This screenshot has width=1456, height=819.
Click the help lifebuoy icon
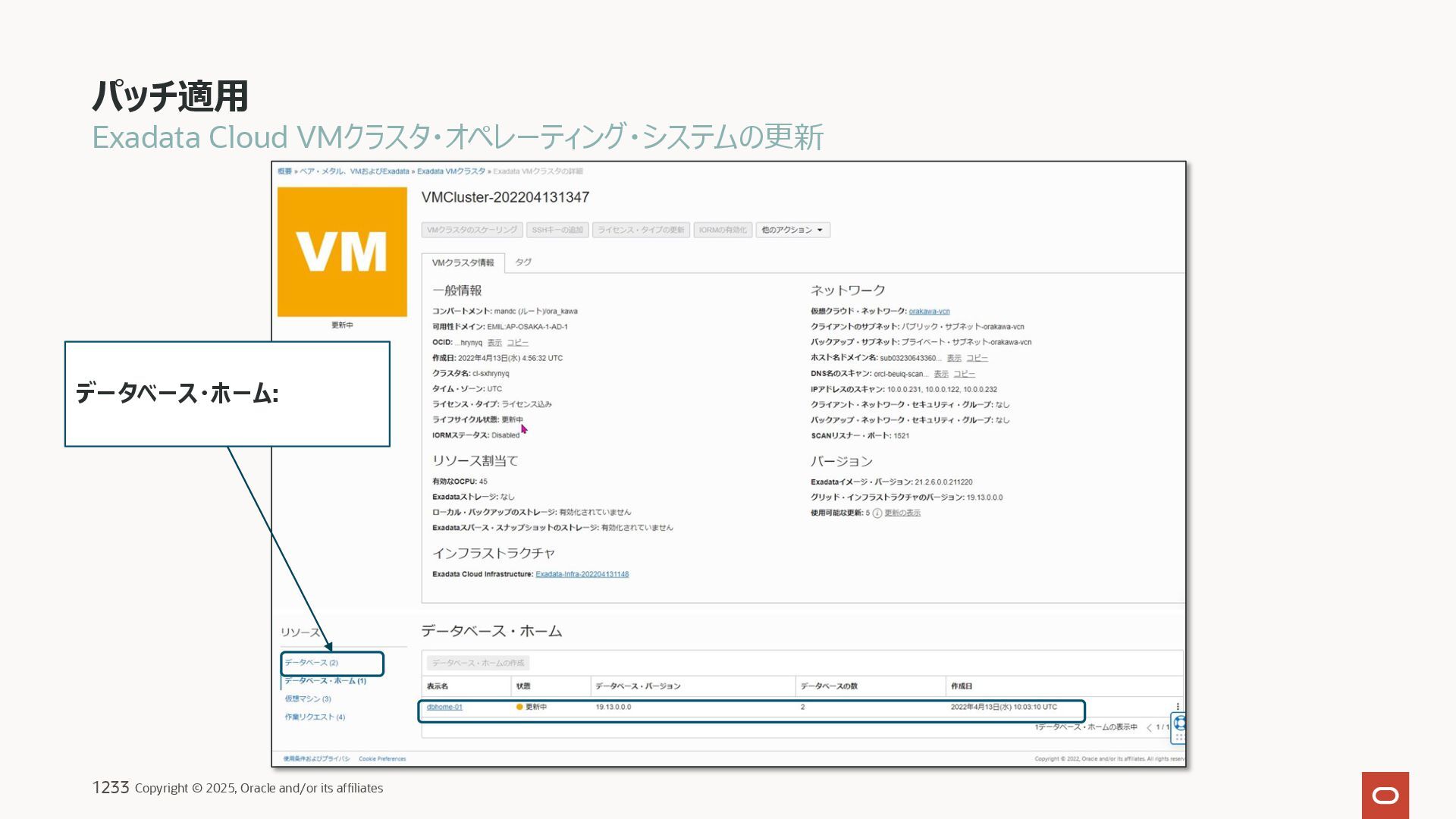click(1179, 723)
